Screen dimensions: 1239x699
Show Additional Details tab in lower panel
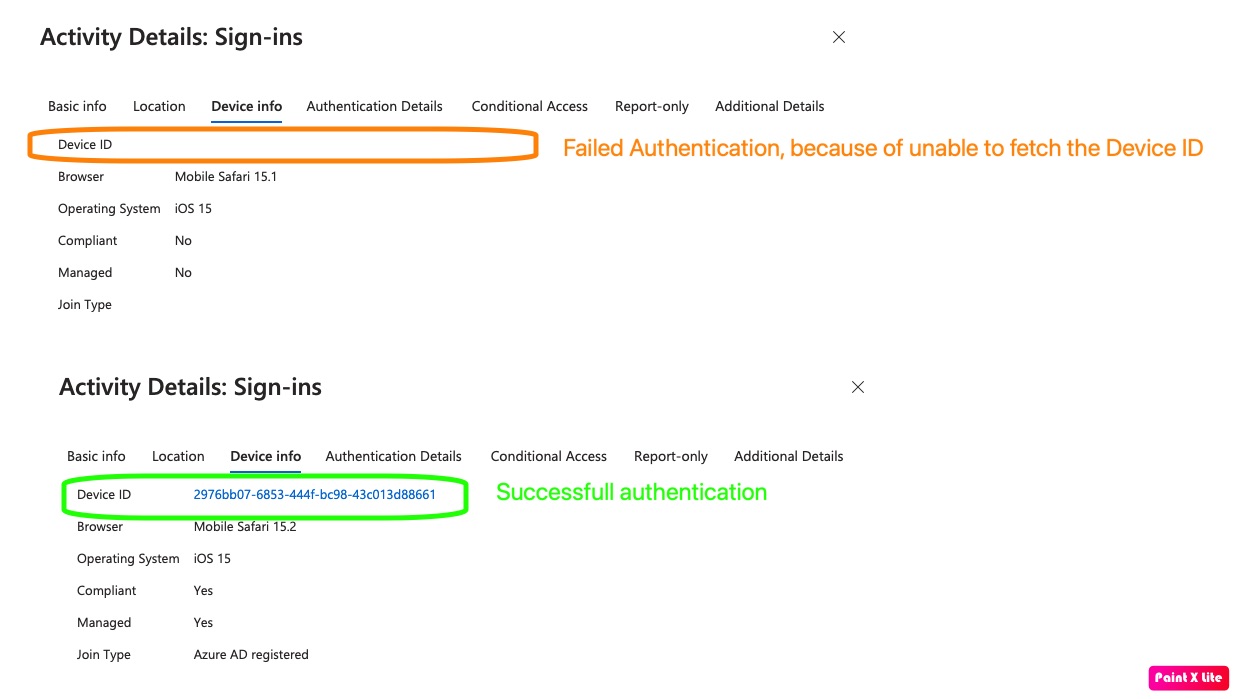pos(788,456)
